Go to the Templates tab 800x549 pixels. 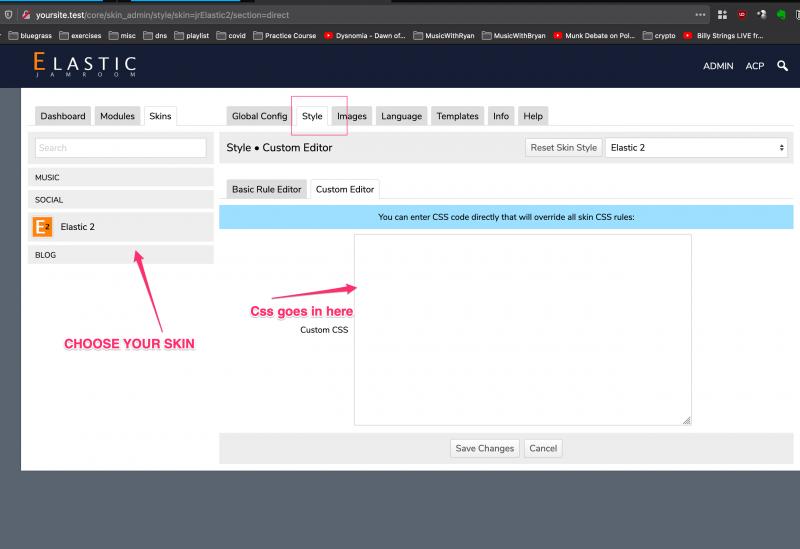(x=457, y=116)
